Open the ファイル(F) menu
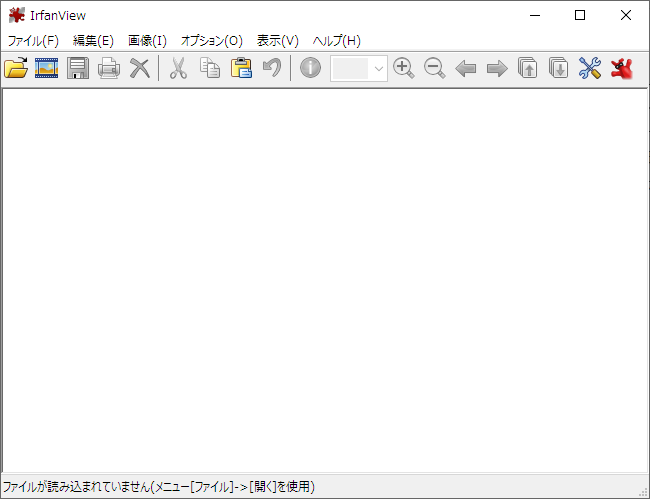Viewport: 650px width, 500px height. 33,41
